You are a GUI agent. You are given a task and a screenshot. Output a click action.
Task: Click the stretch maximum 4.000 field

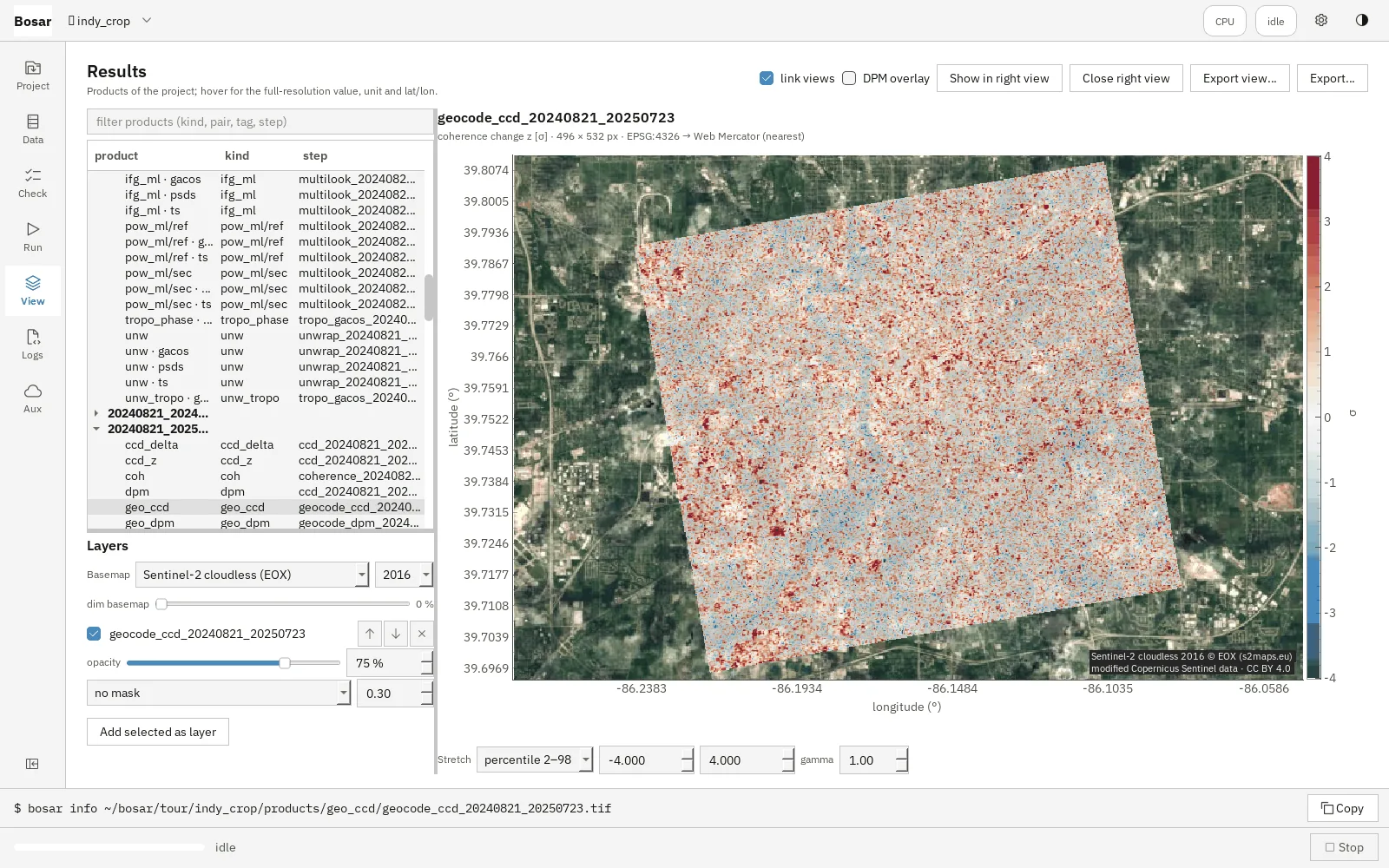(x=747, y=760)
